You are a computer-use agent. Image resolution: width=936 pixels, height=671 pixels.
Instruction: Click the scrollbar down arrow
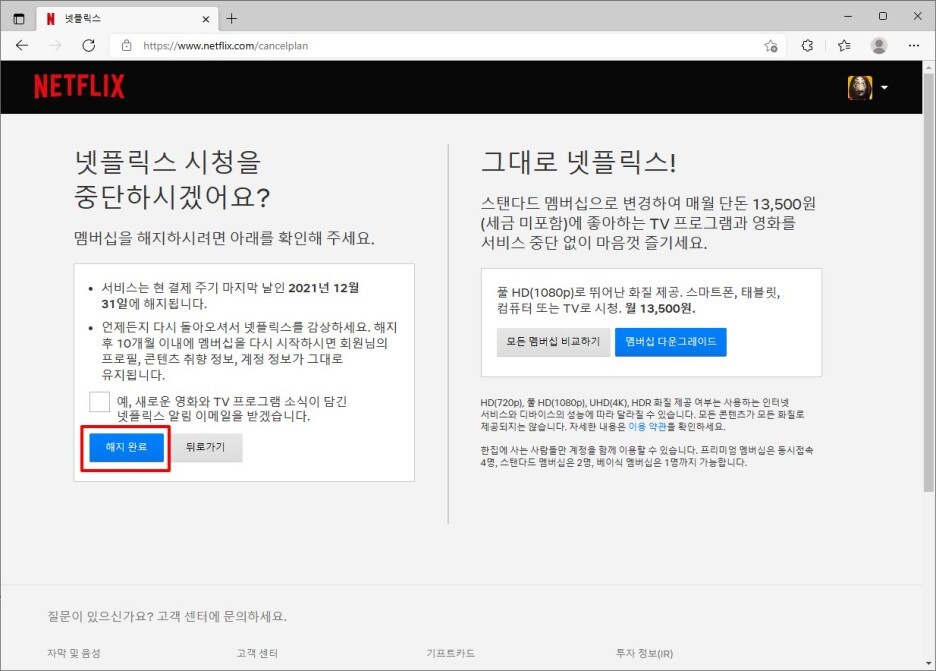pyautogui.click(x=929, y=664)
